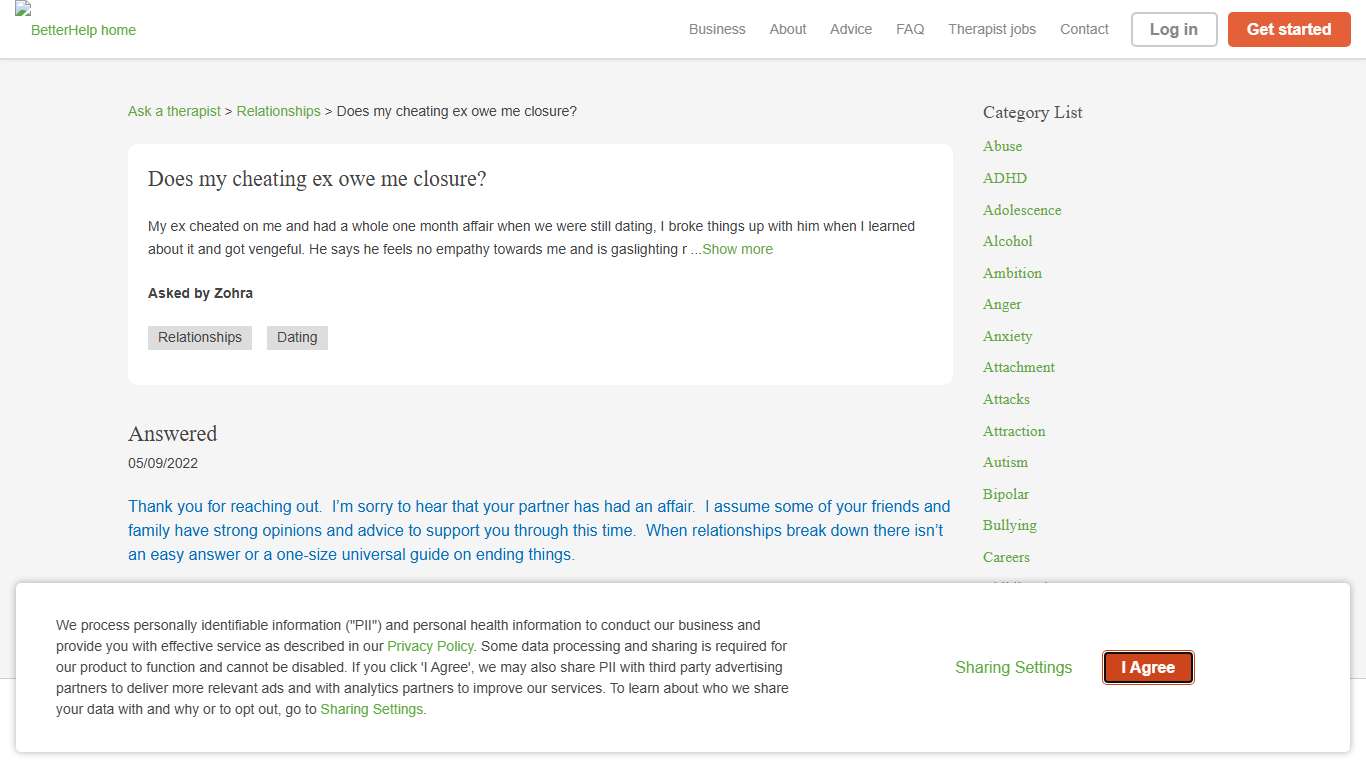Open the Bullying category
This screenshot has width=1366, height=768.
[1009, 525]
